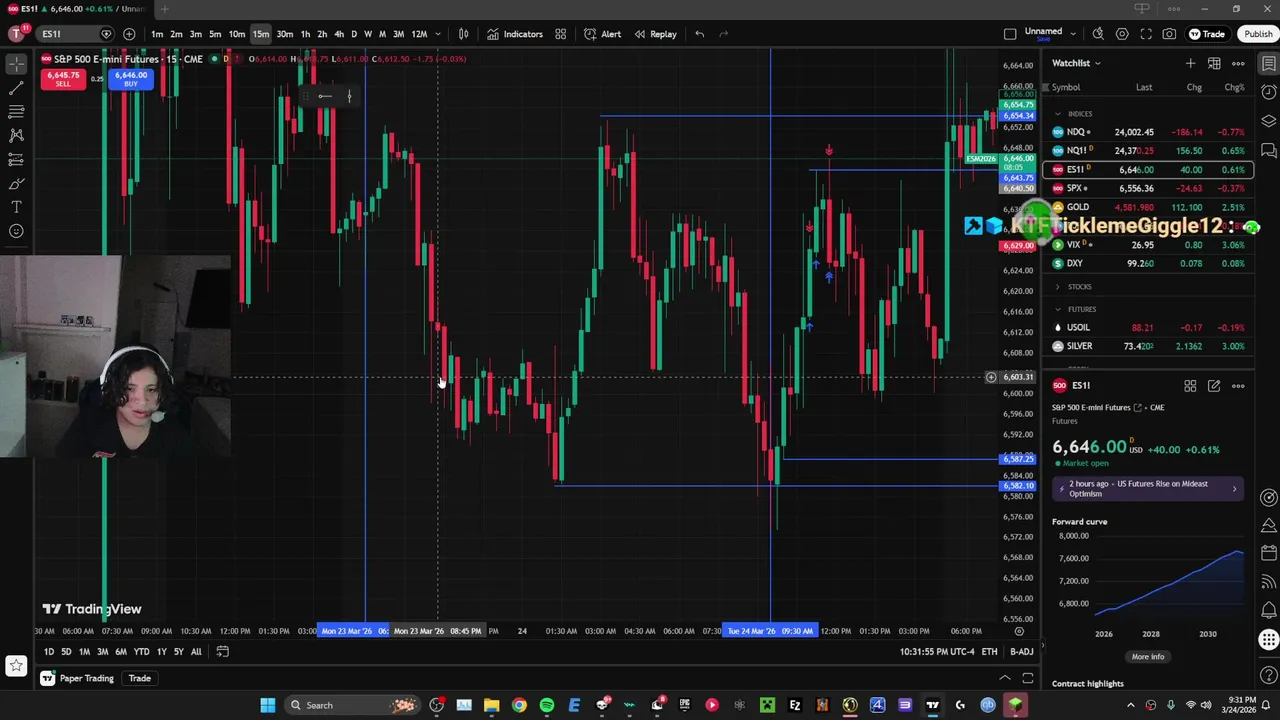This screenshot has height=720, width=1280.
Task: Select the NQ1! watchlist row
Action: pos(1147,151)
